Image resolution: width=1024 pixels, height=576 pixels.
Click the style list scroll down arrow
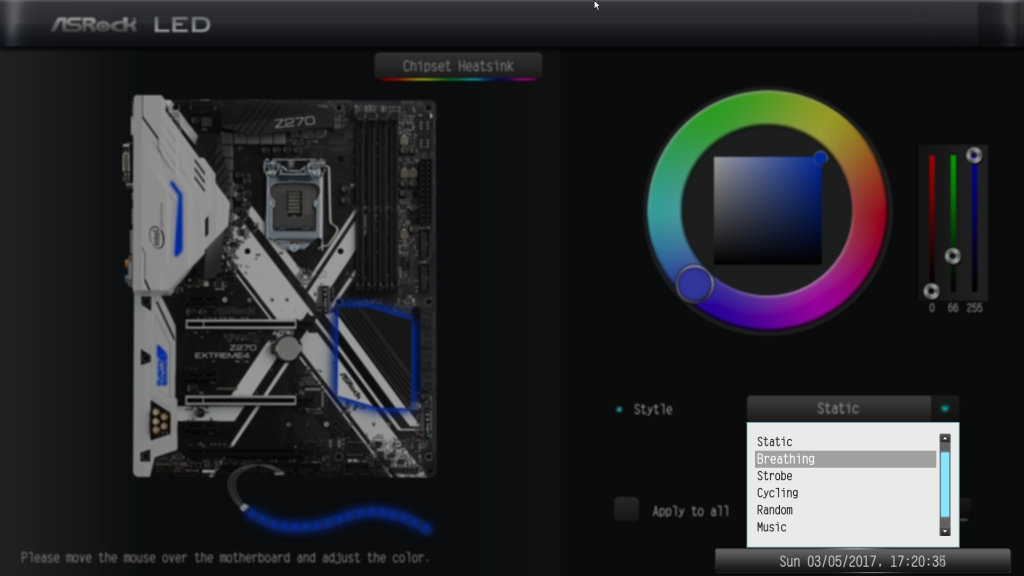pyautogui.click(x=945, y=531)
